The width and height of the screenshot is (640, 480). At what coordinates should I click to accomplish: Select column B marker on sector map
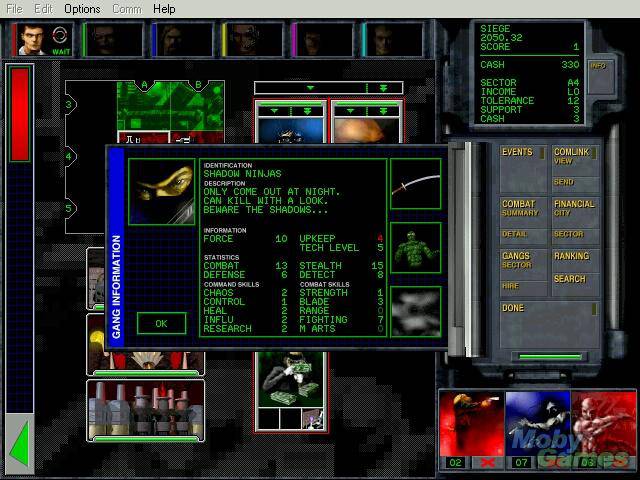pos(198,85)
